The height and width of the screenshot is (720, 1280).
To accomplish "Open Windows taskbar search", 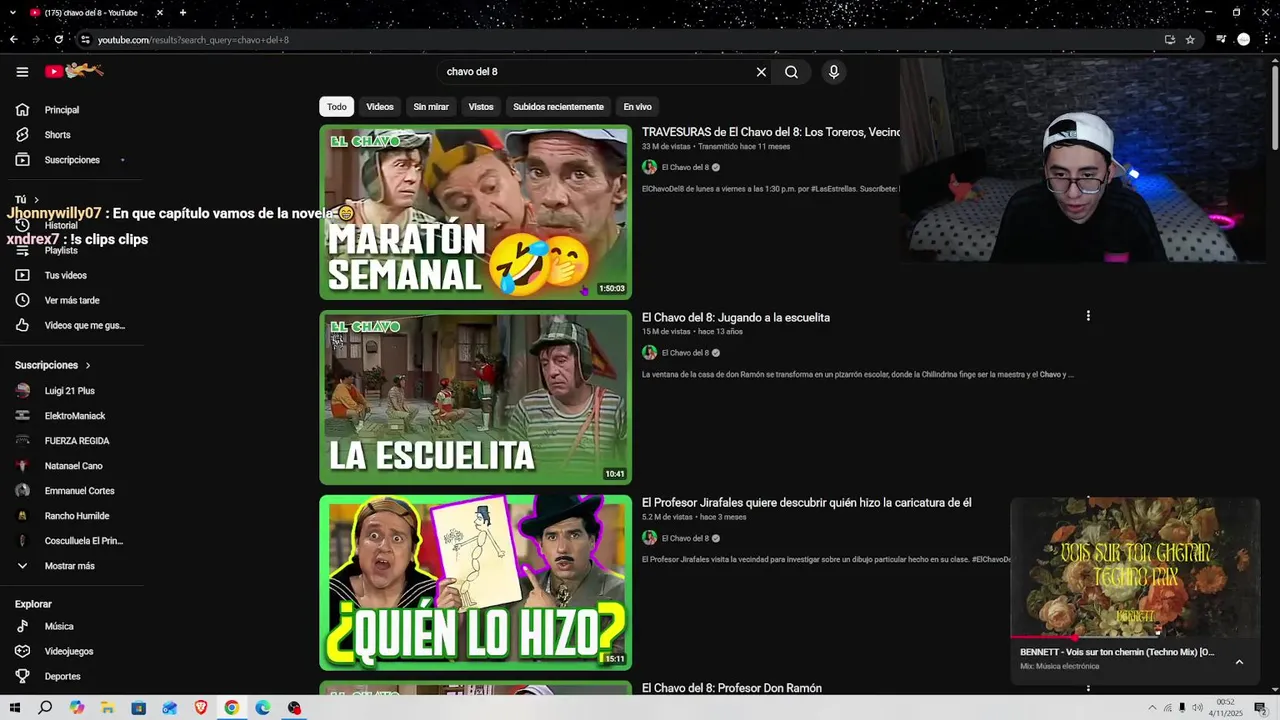I will (45, 708).
